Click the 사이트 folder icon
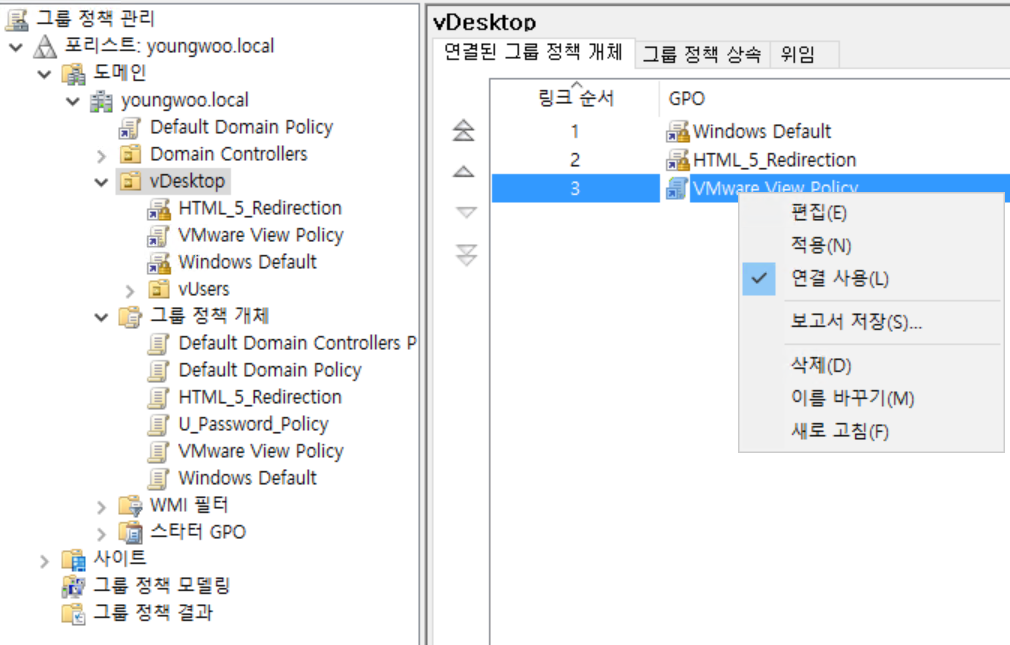Image resolution: width=1010 pixels, height=645 pixels. [73, 559]
